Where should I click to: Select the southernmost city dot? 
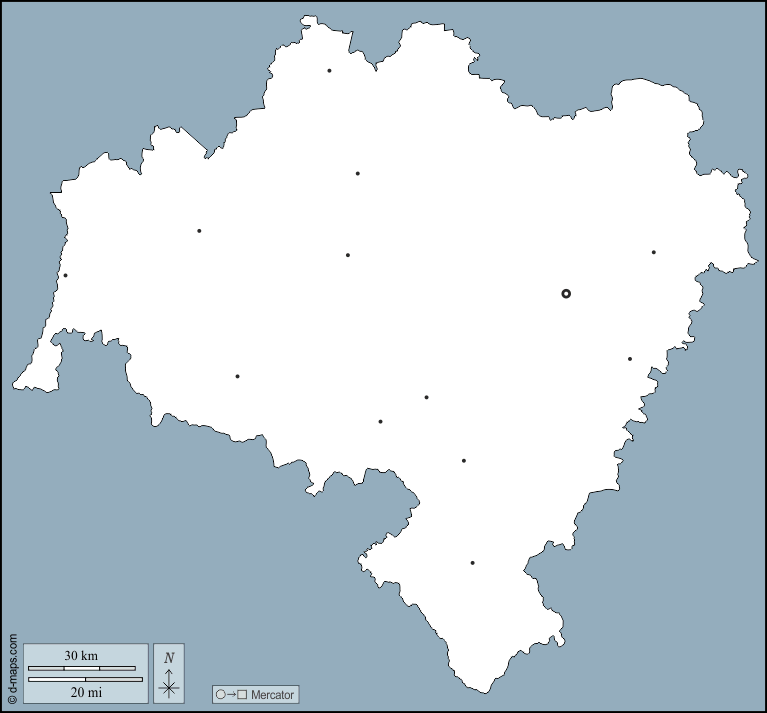[473, 563]
